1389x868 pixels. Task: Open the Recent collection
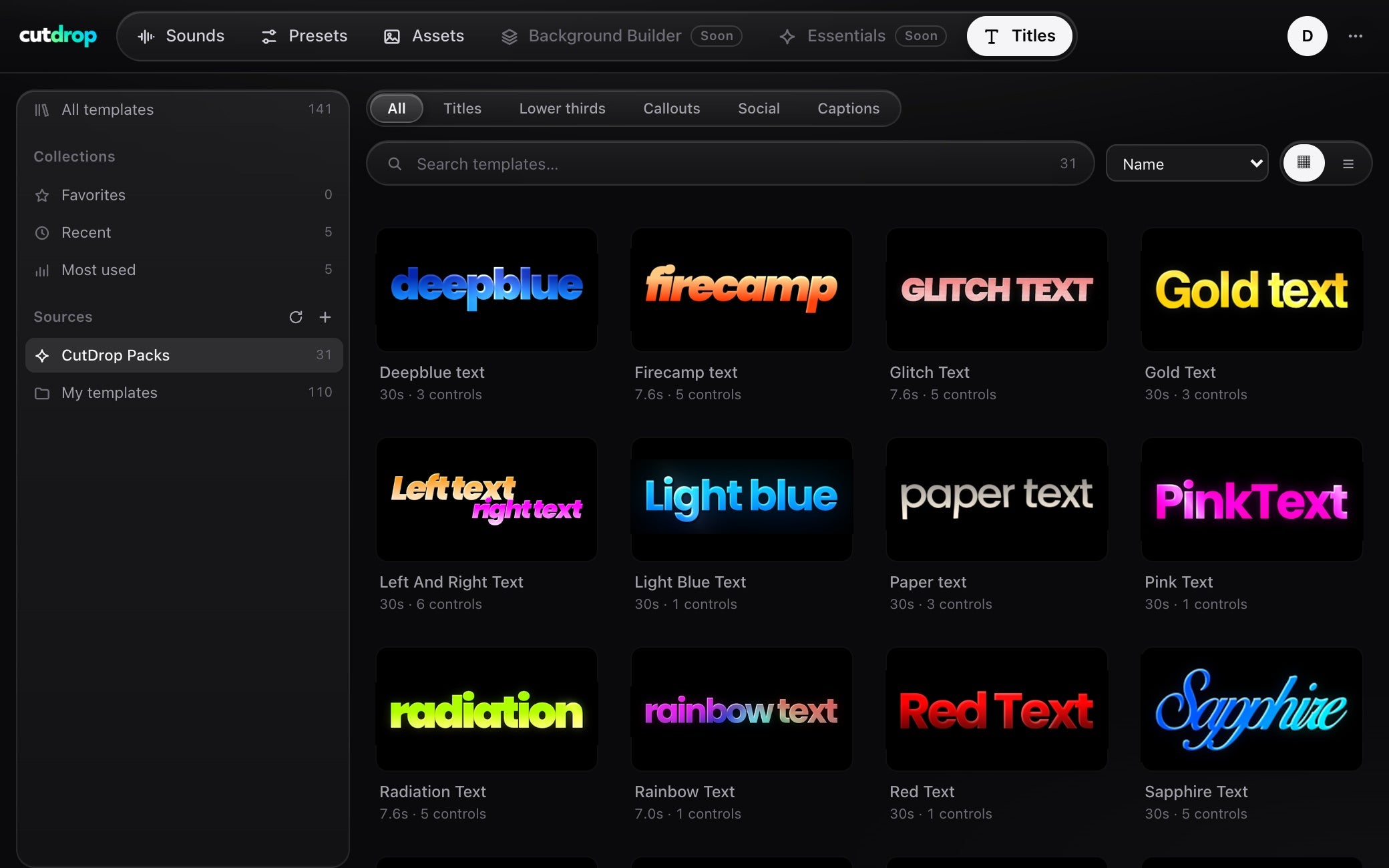[x=183, y=232]
